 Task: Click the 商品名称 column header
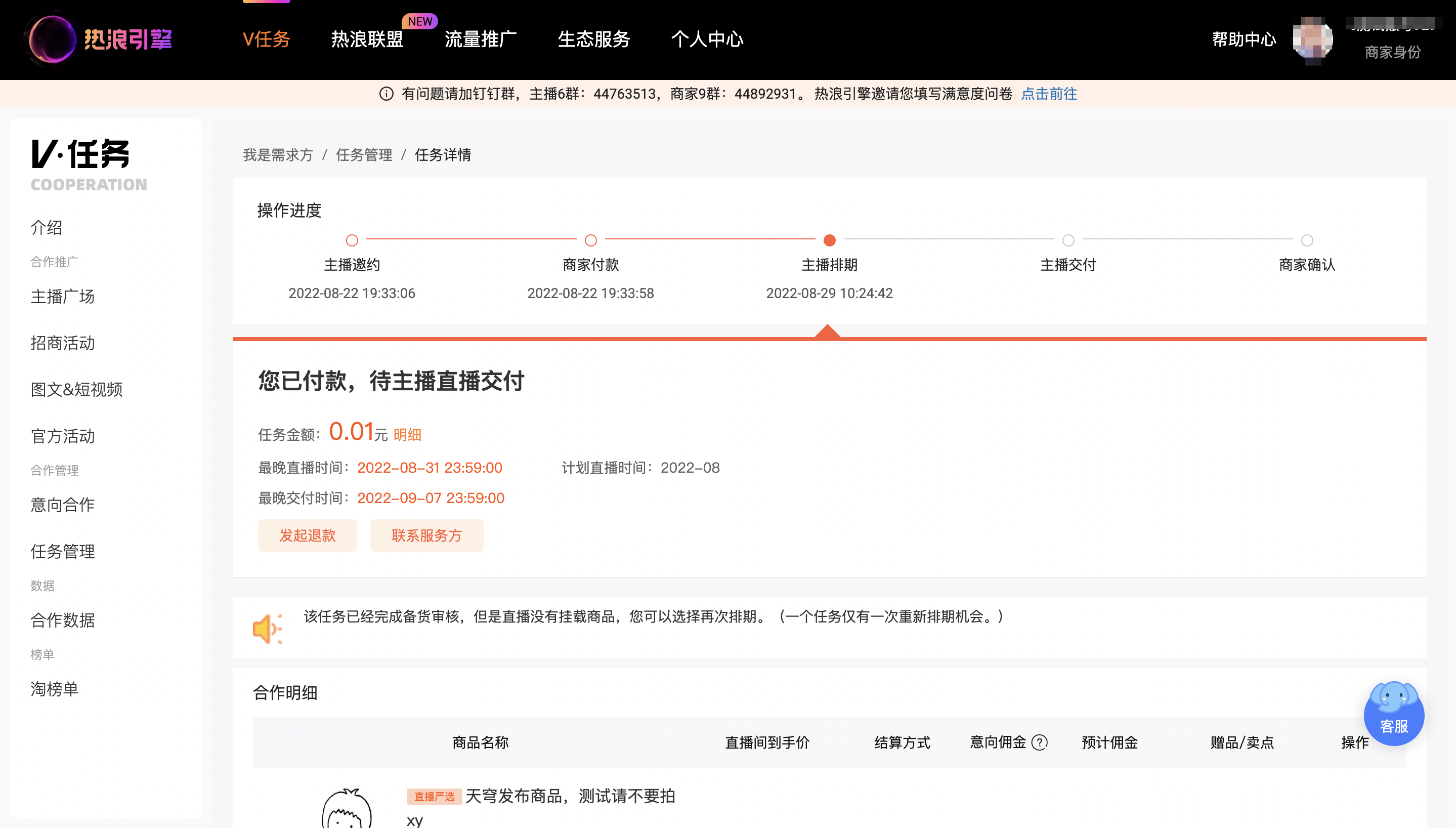point(480,742)
